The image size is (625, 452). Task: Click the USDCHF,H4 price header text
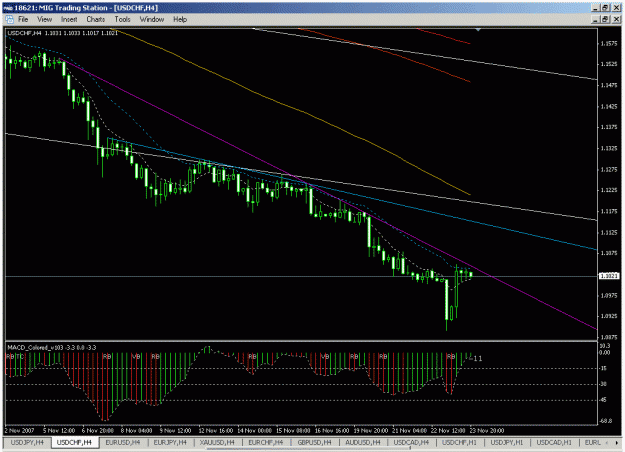point(63,33)
